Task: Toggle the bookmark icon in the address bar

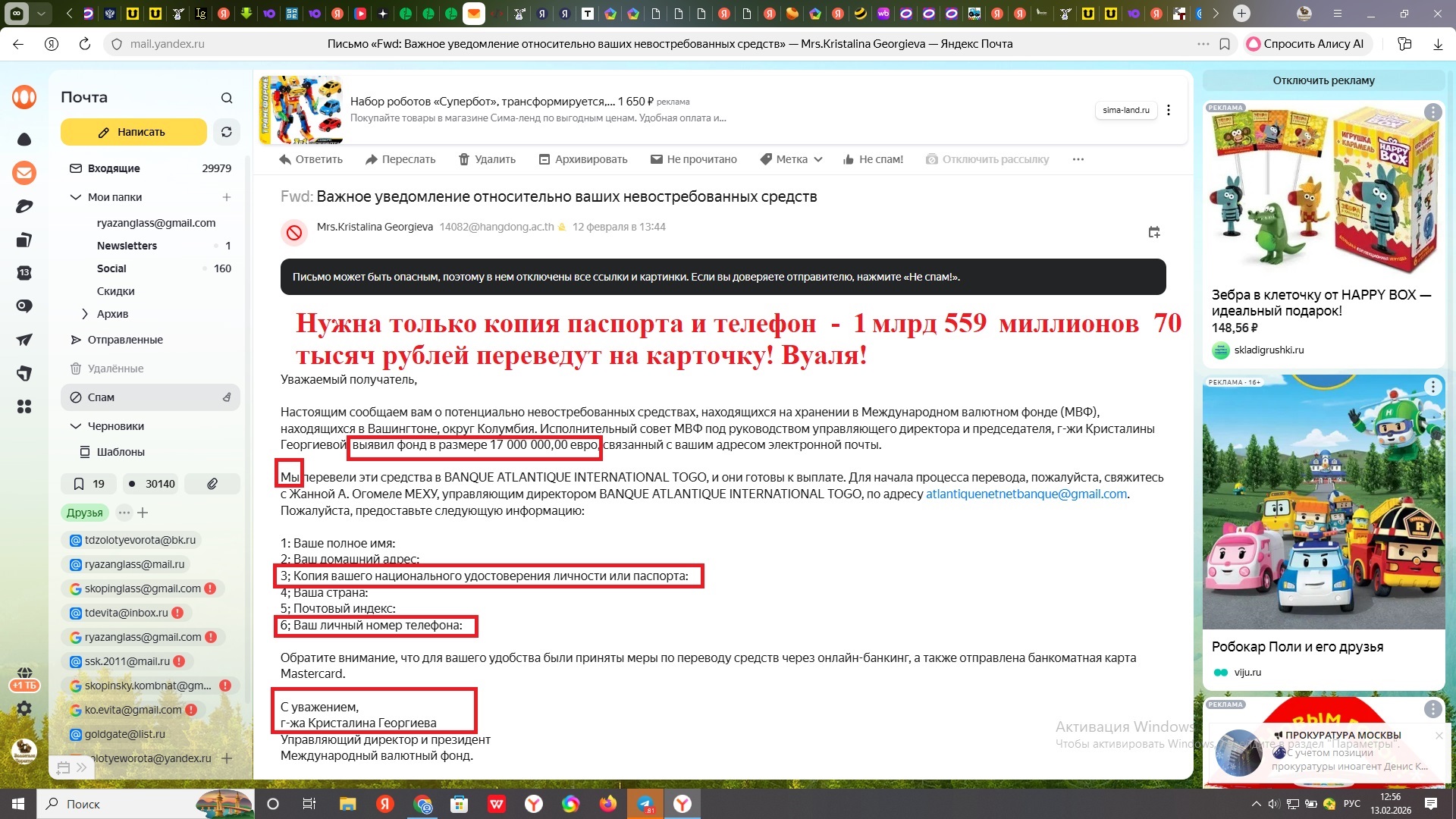Action: point(1225,44)
